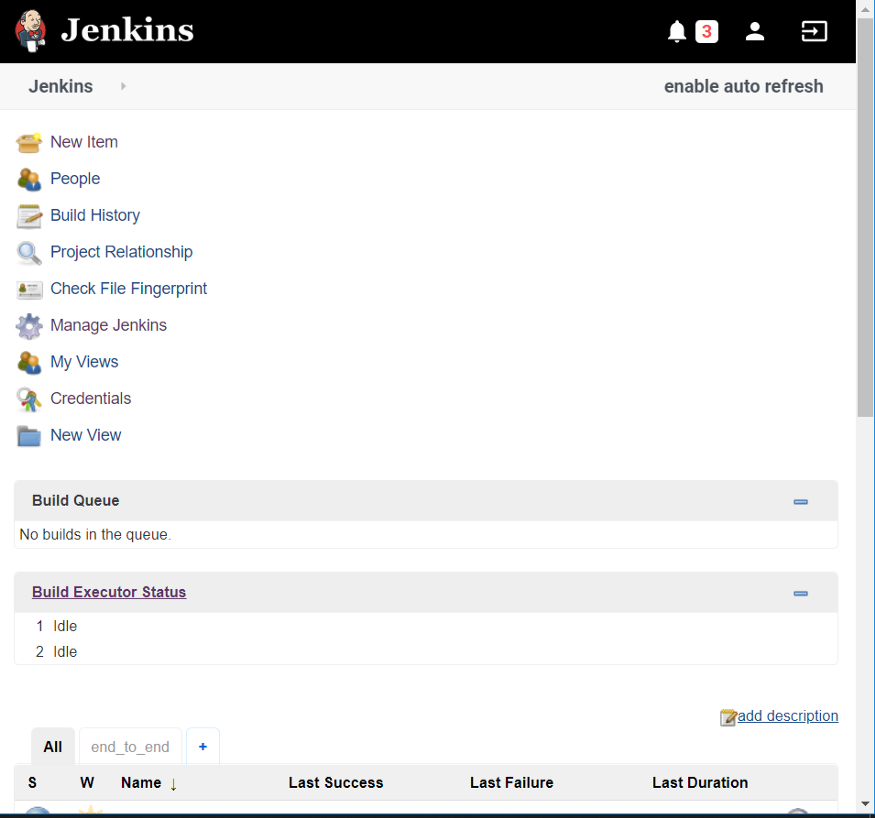Click the add description link
Viewport: 875px width, 818px height.
point(787,716)
